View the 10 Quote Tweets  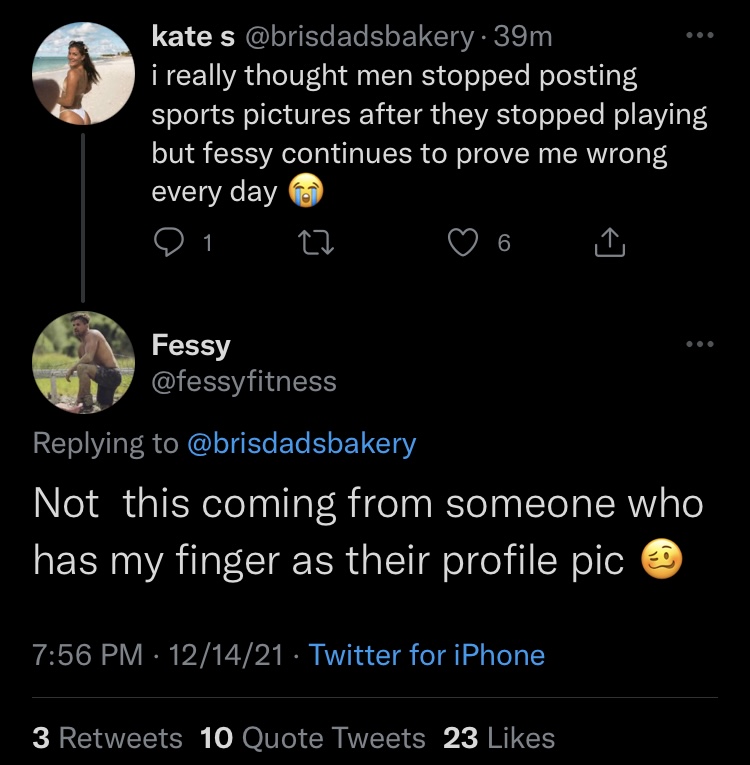(x=312, y=738)
